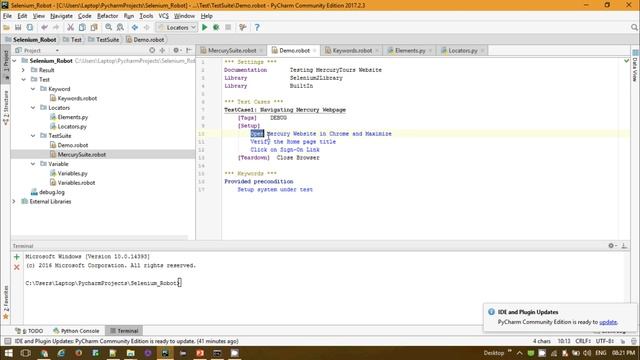Open the Python Console tool window
Viewport: 640px width, 360px height.
76,331
